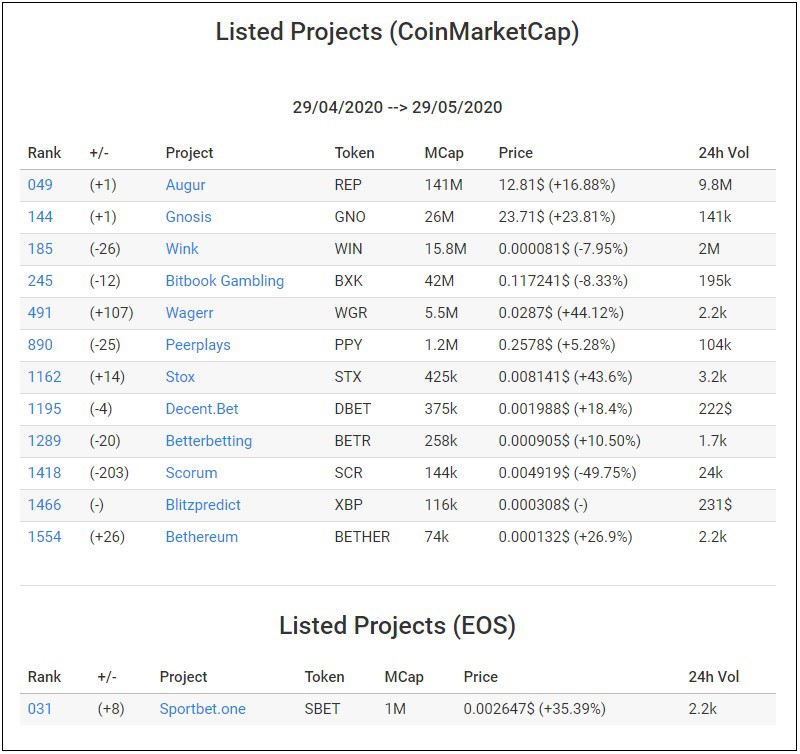Click rank 491 link for Wagerr

[x=40, y=313]
